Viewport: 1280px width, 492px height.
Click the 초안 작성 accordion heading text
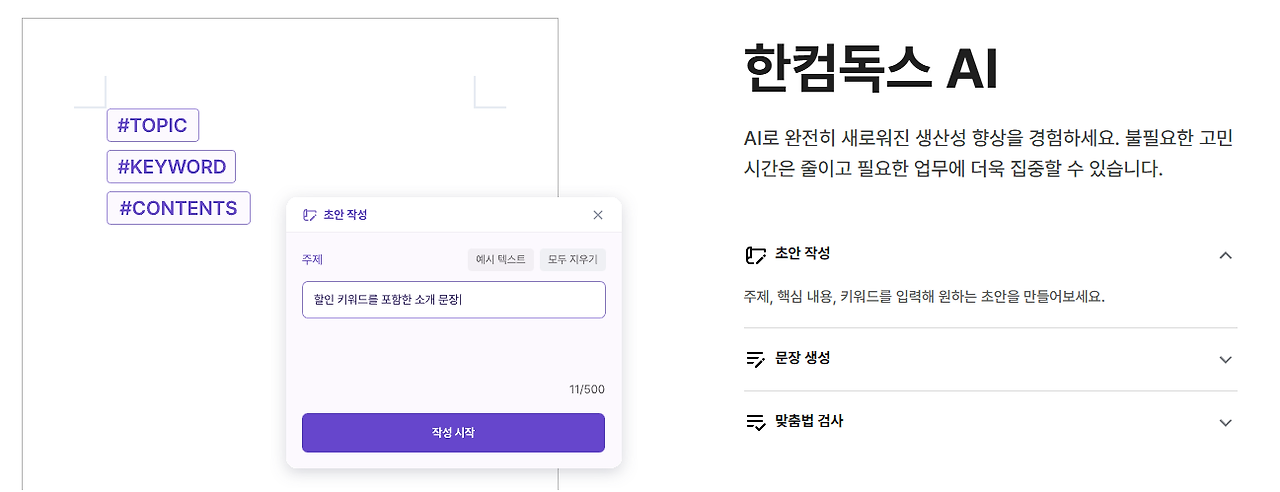click(x=802, y=254)
